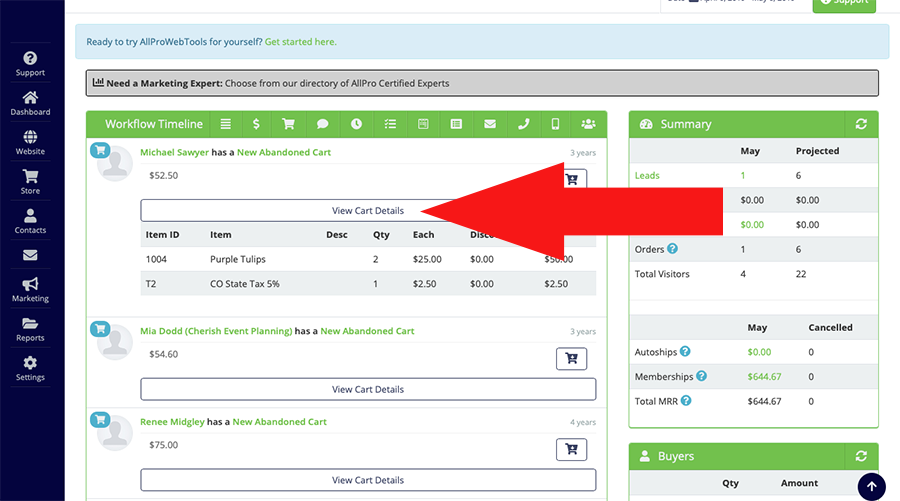Open Michael Sawyer's contact link

(174, 152)
